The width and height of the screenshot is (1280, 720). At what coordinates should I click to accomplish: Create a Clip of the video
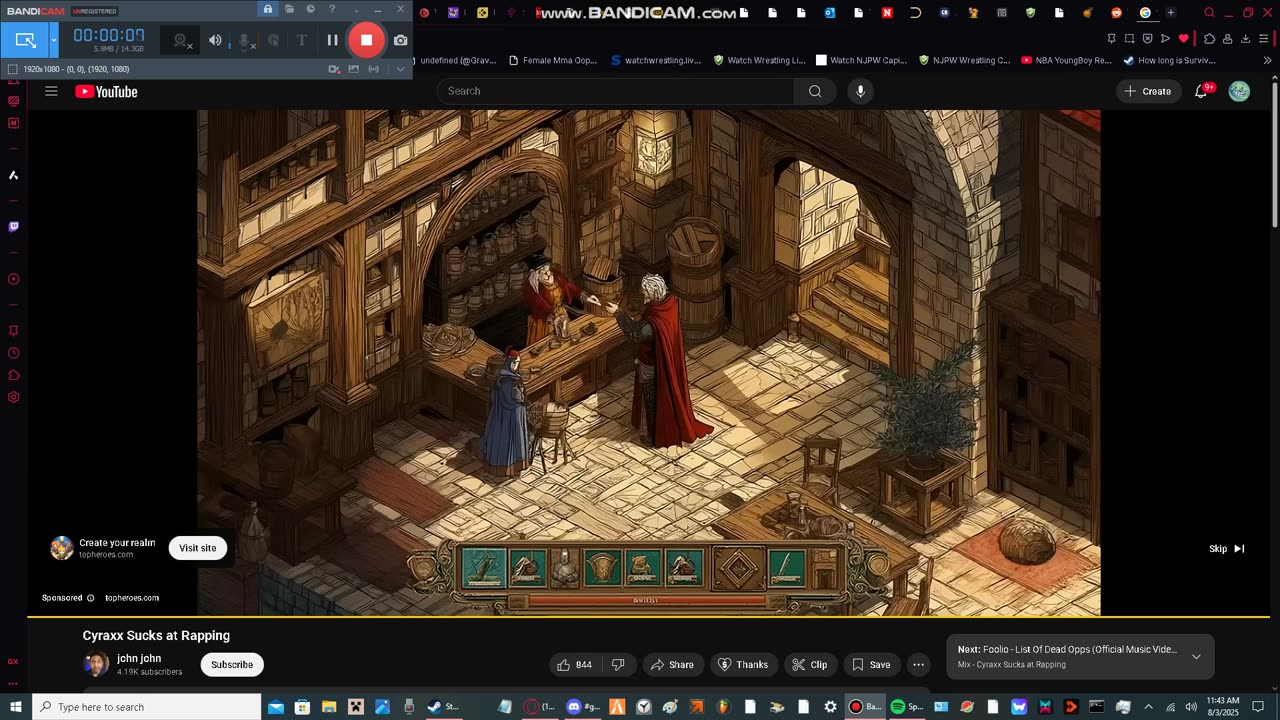click(809, 664)
